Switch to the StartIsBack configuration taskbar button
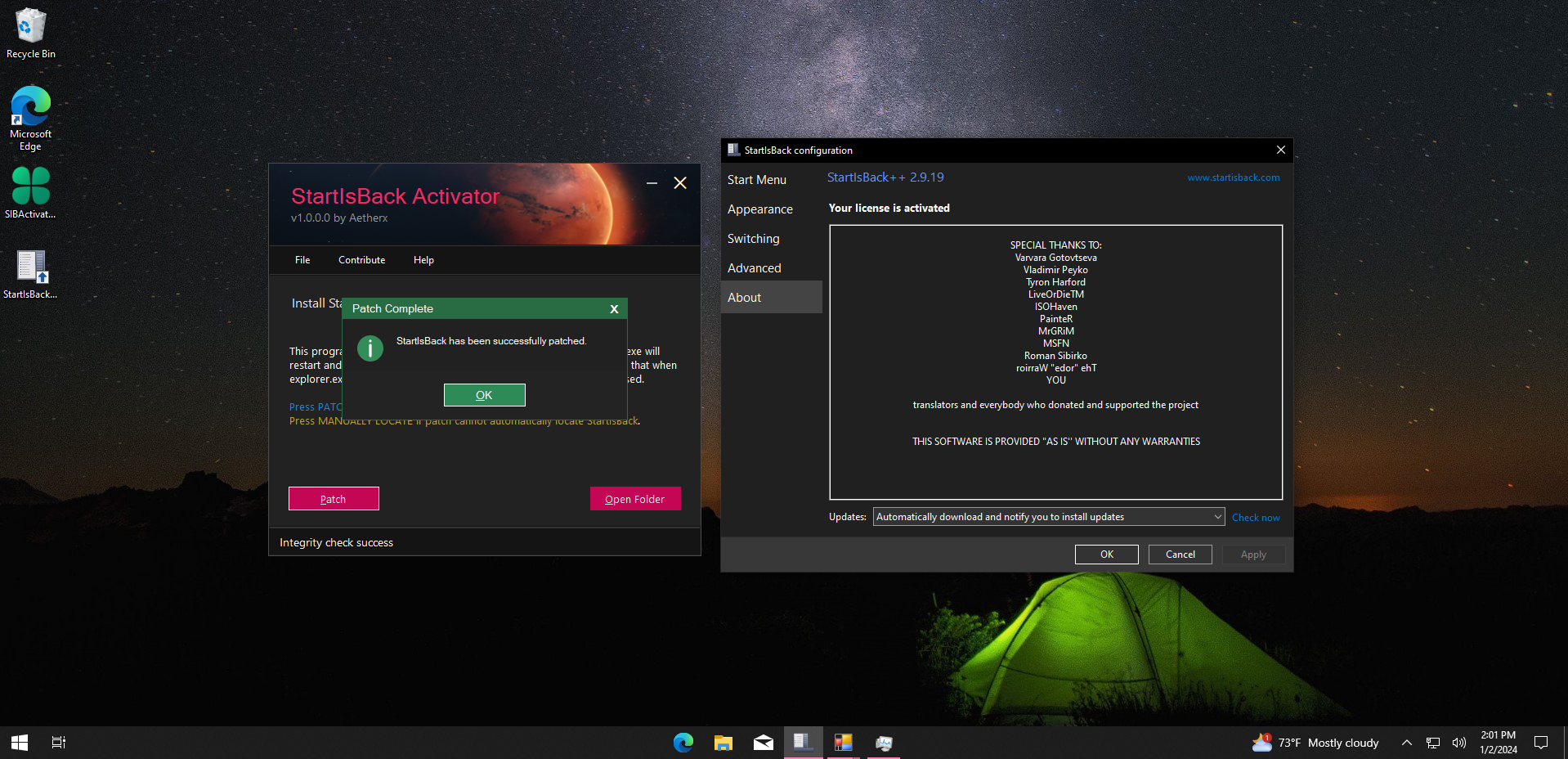 [804, 743]
